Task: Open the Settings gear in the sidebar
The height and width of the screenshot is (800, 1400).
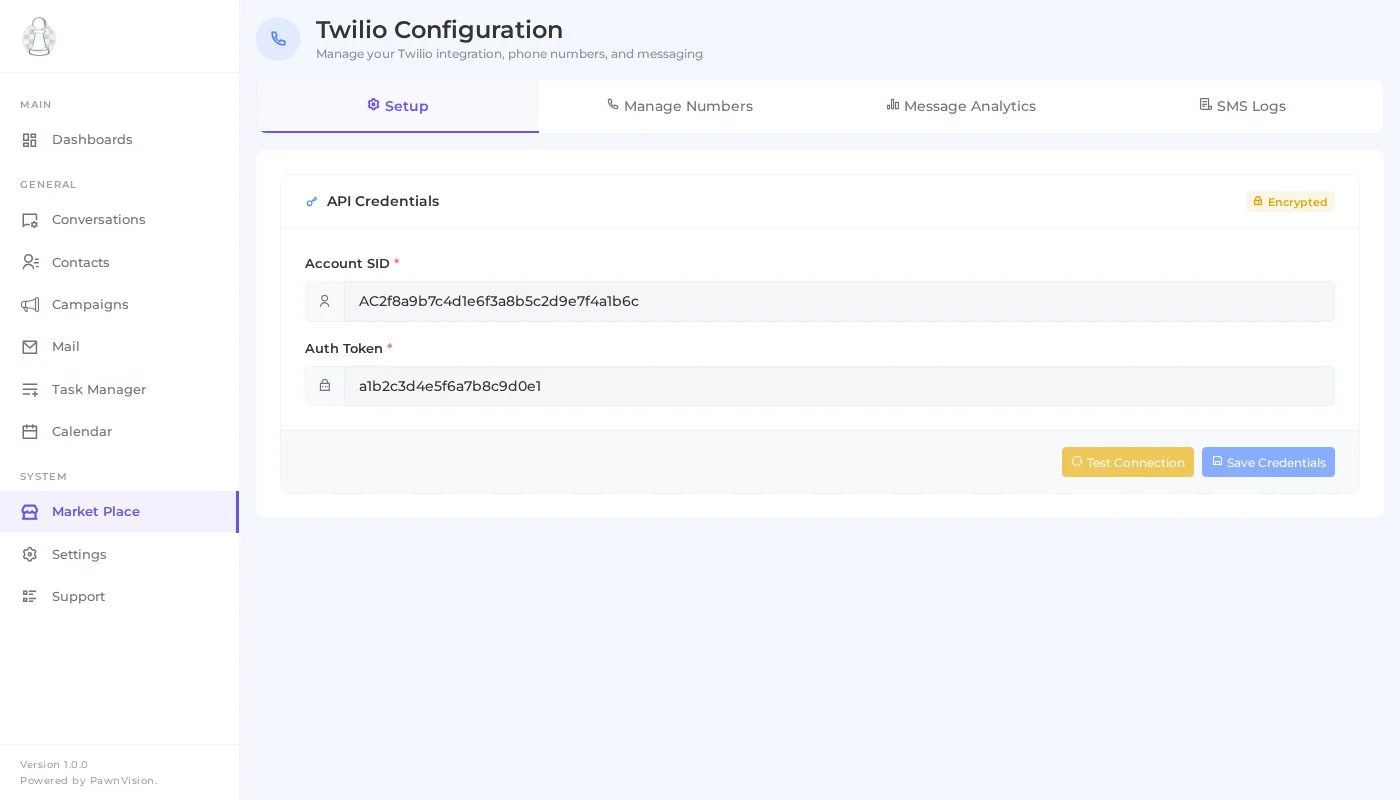Action: [x=30, y=554]
